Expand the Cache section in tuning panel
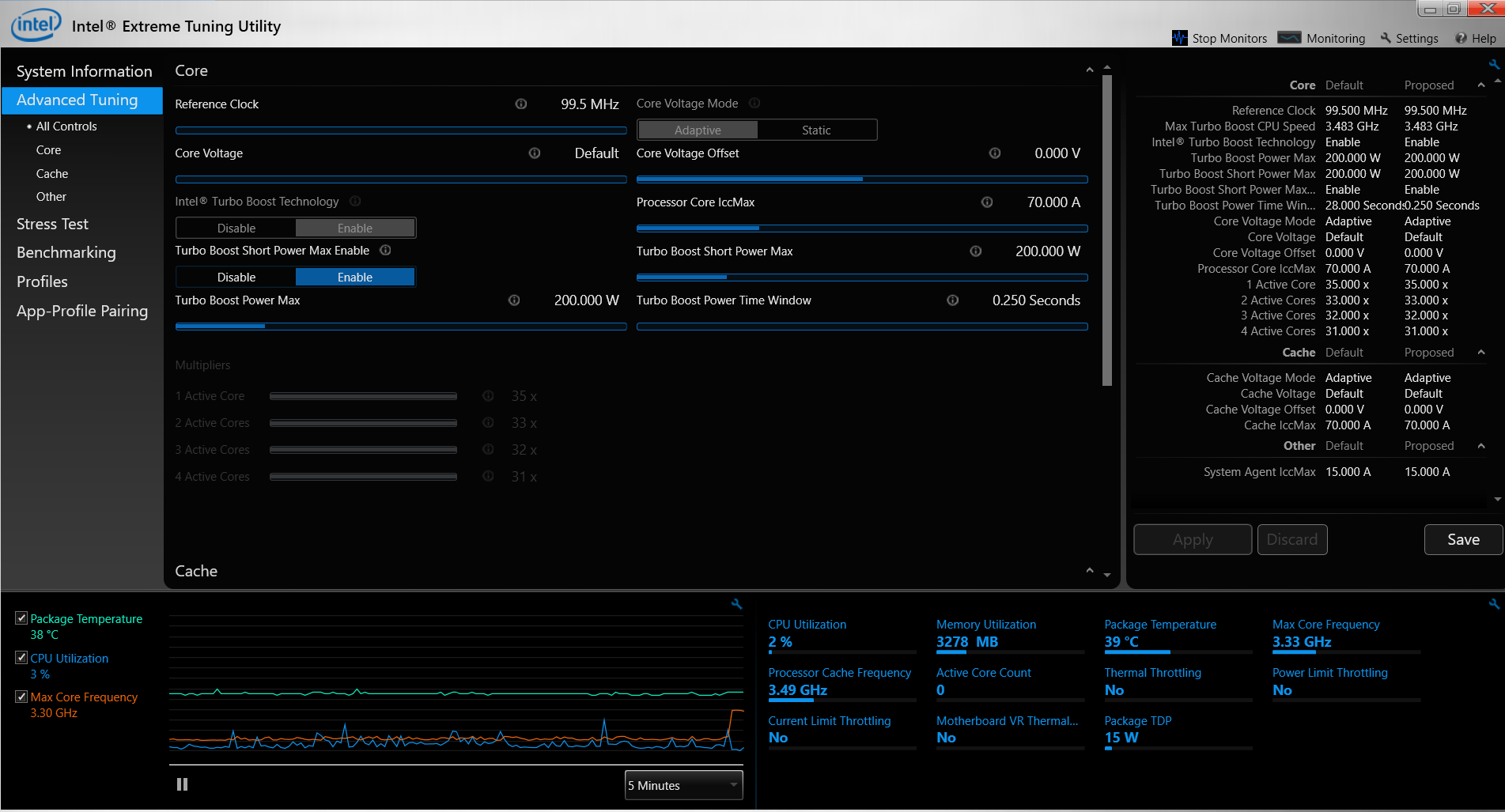1505x812 pixels. click(x=1090, y=570)
